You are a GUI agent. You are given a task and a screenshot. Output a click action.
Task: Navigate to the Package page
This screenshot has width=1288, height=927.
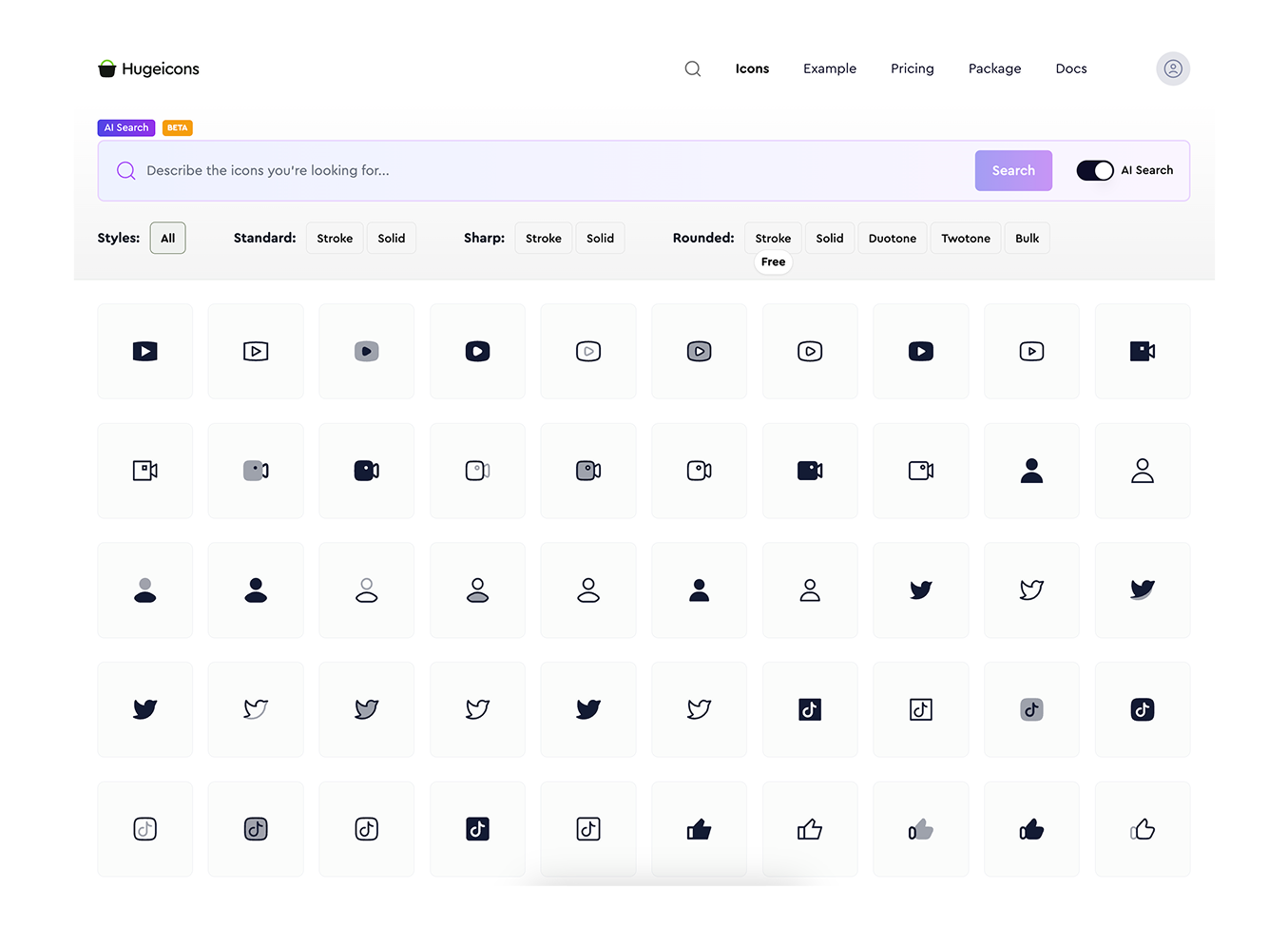(x=994, y=68)
